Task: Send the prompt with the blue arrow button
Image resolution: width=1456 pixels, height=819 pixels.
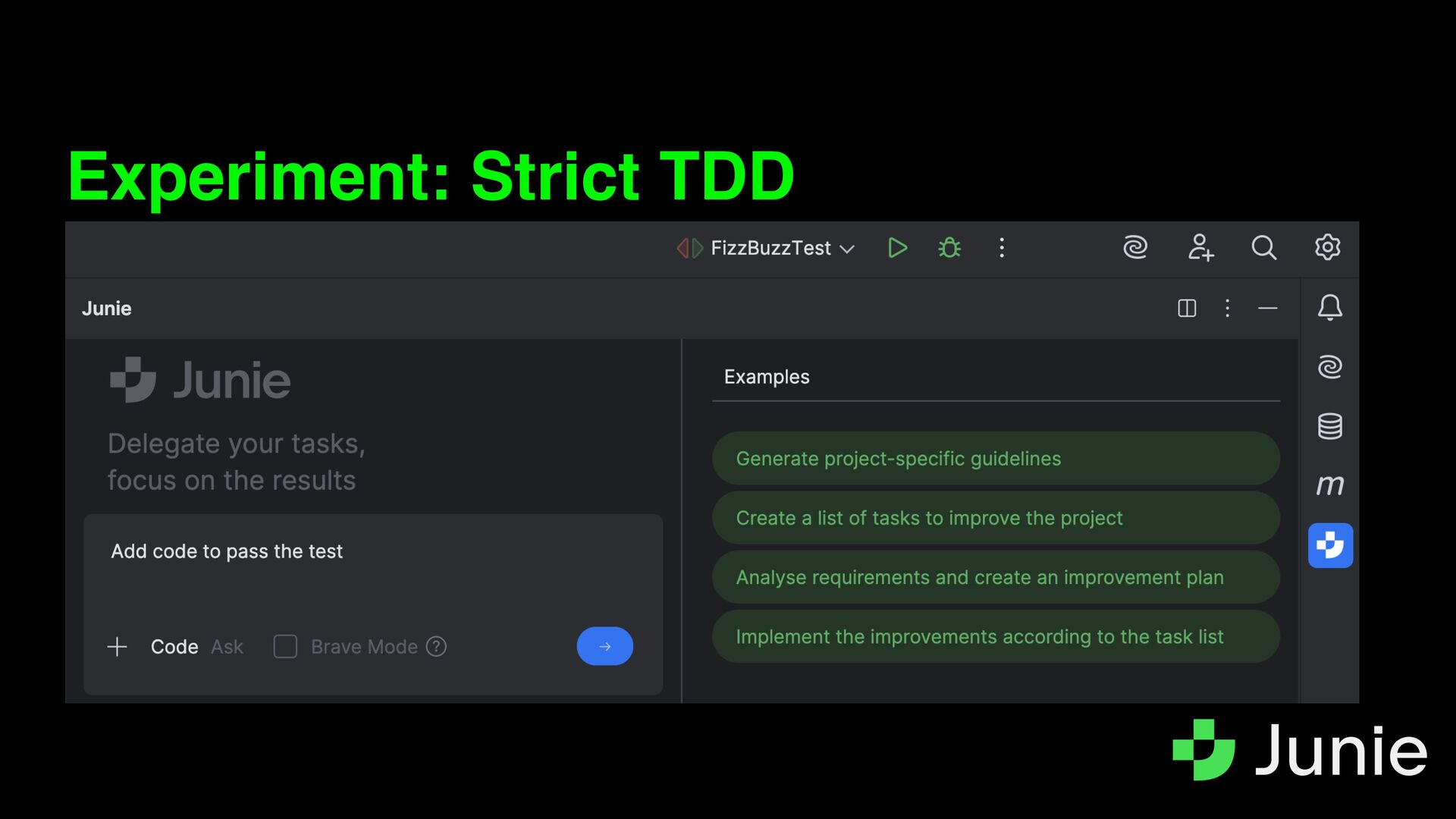Action: click(604, 646)
